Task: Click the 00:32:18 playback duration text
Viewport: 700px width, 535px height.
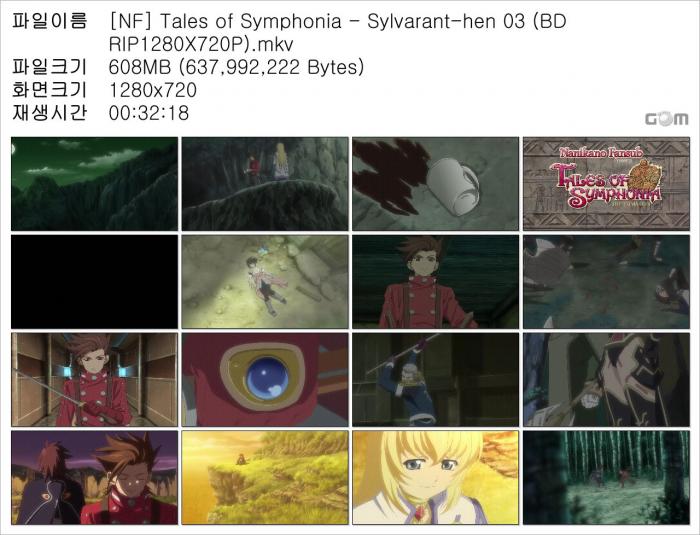Action: [x=149, y=113]
